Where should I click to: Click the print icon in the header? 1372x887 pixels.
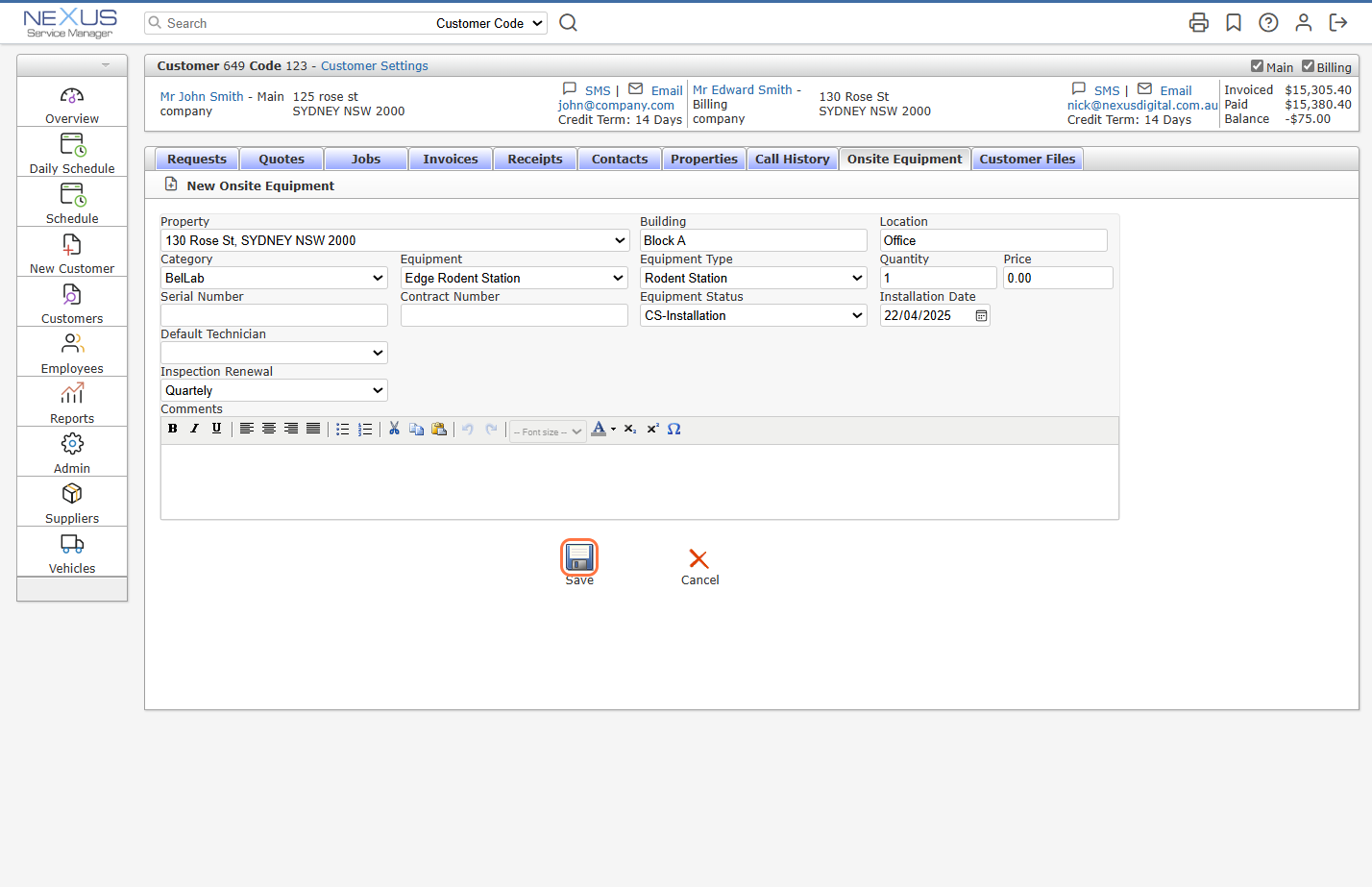click(1198, 23)
